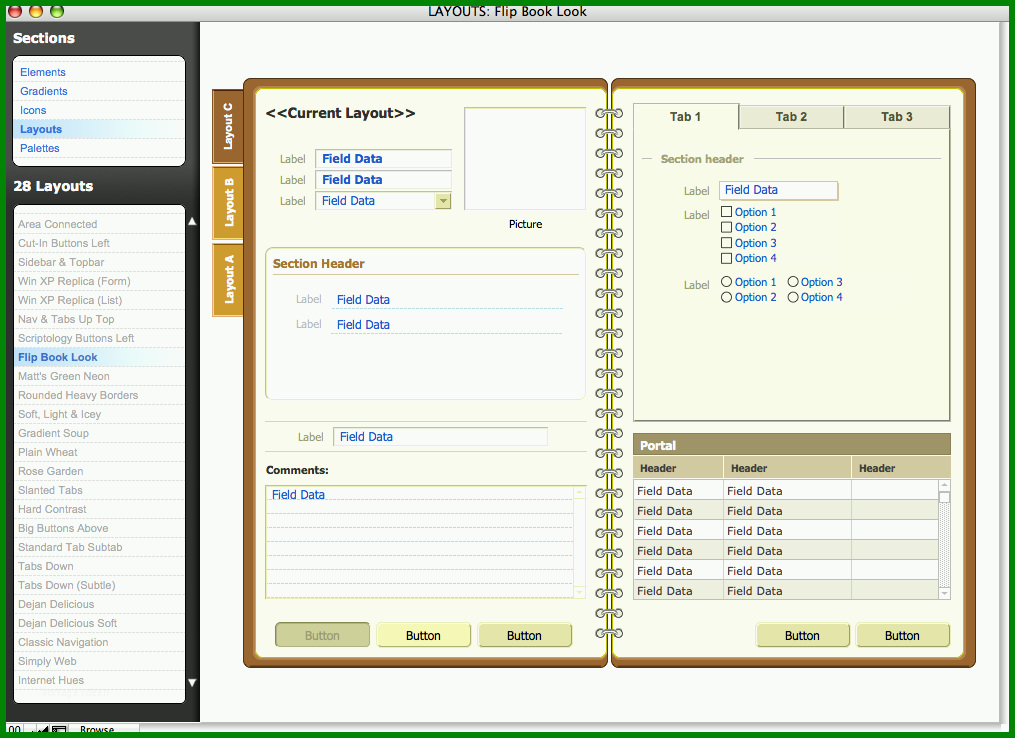Choose Matt's Green Neon layout

point(99,376)
